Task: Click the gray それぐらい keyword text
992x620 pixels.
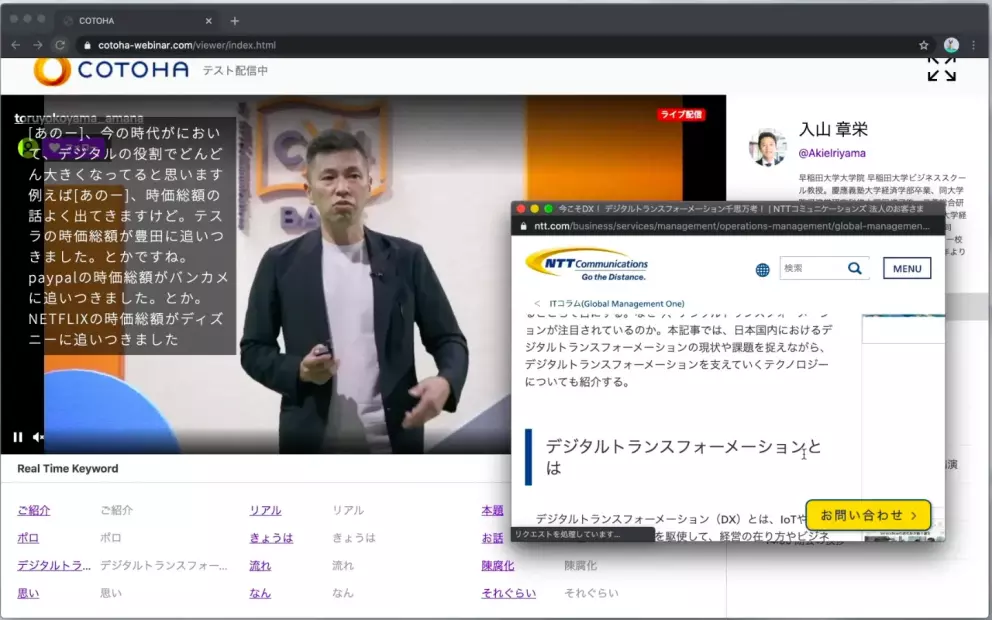Action: tap(591, 593)
